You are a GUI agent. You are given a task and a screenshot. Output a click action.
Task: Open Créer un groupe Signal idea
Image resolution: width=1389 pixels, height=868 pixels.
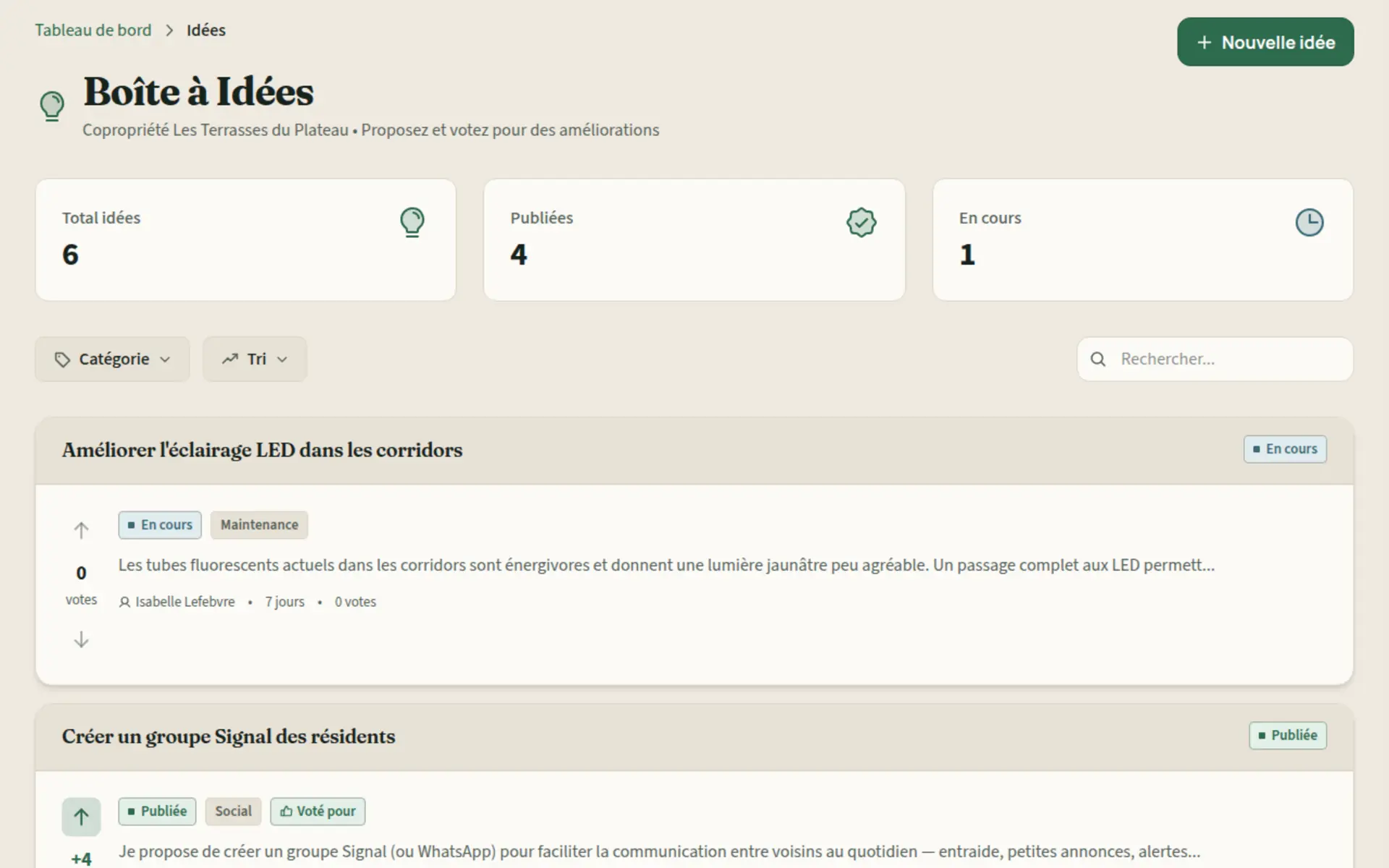point(229,736)
